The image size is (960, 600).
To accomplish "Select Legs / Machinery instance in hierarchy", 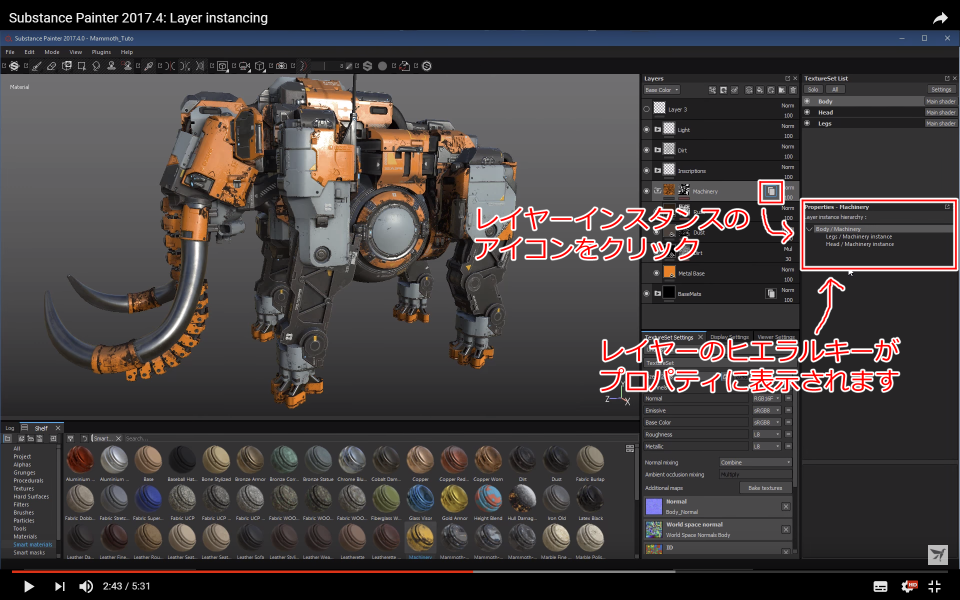I will [x=858, y=236].
